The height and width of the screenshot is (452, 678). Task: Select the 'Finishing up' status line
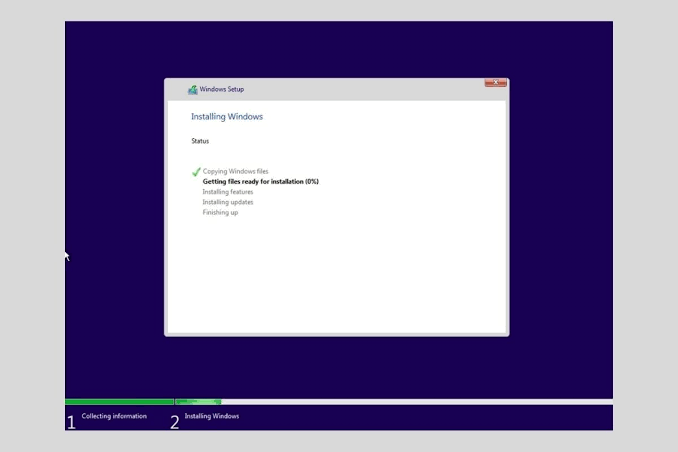220,212
